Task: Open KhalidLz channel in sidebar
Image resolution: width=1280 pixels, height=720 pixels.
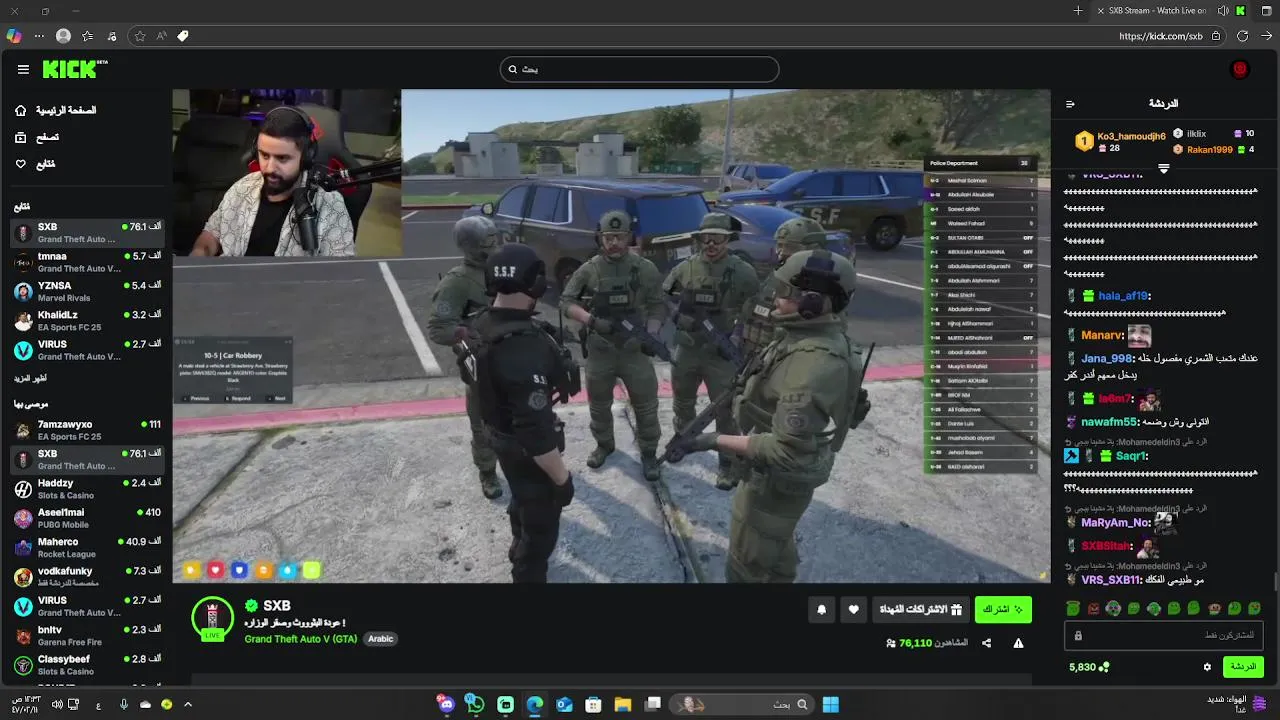Action: (87, 321)
